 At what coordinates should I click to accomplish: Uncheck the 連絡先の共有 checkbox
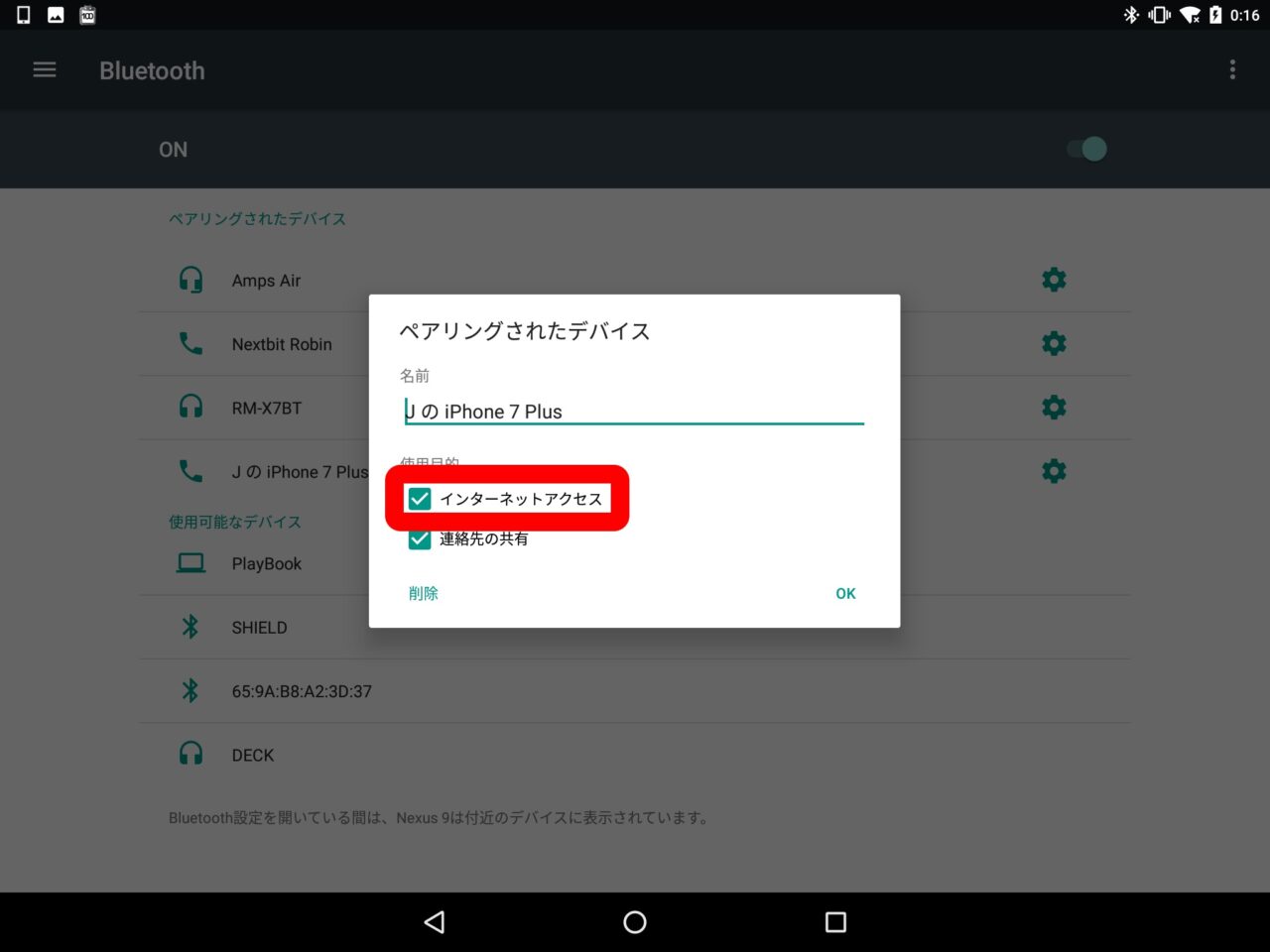[420, 538]
